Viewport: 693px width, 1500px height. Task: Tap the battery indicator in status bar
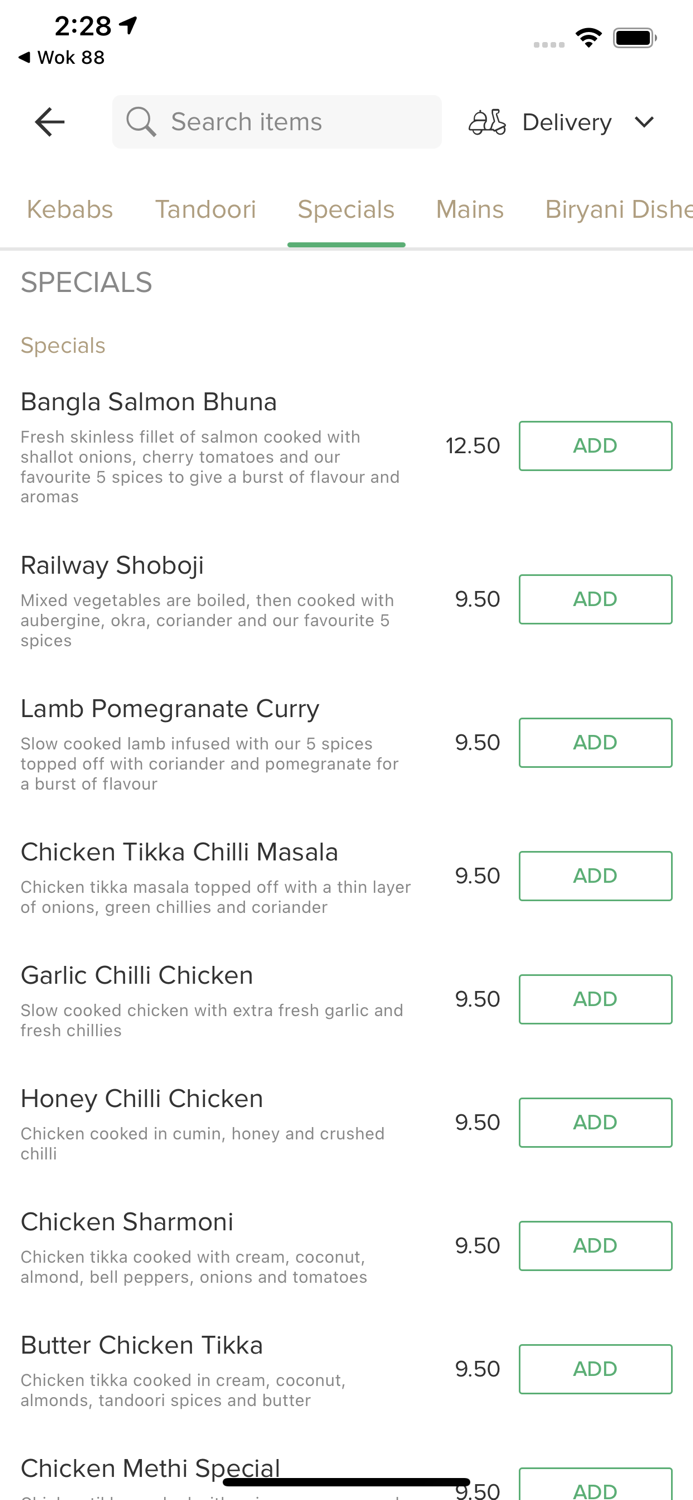634,37
